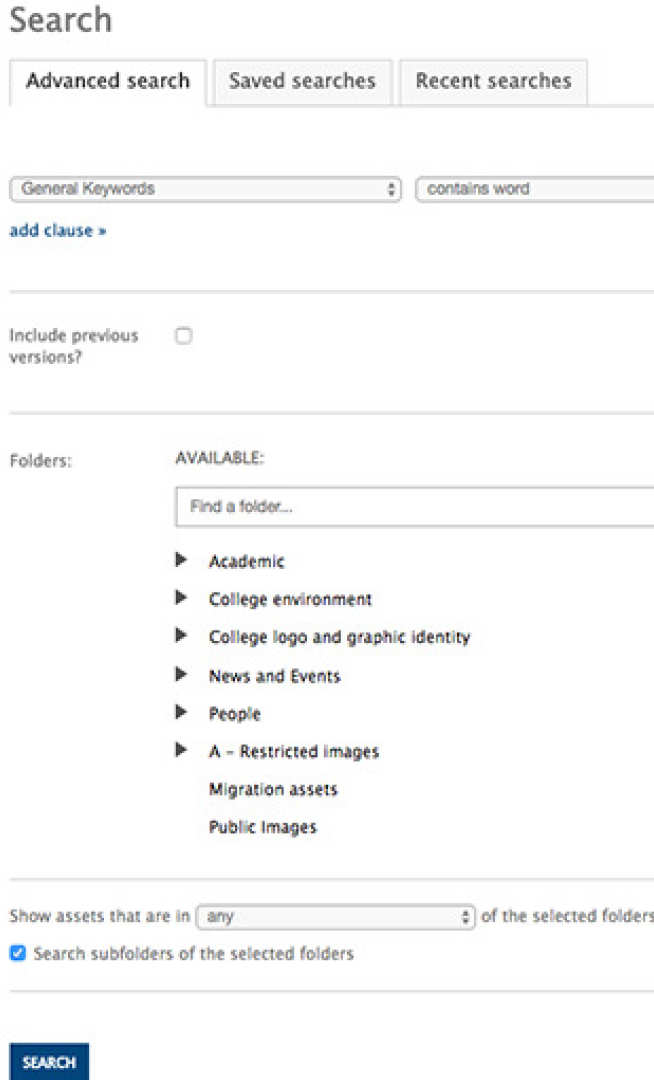The image size is (654, 1080).
Task: Uncheck Search subfolders of selected folders
Action: click(18, 954)
